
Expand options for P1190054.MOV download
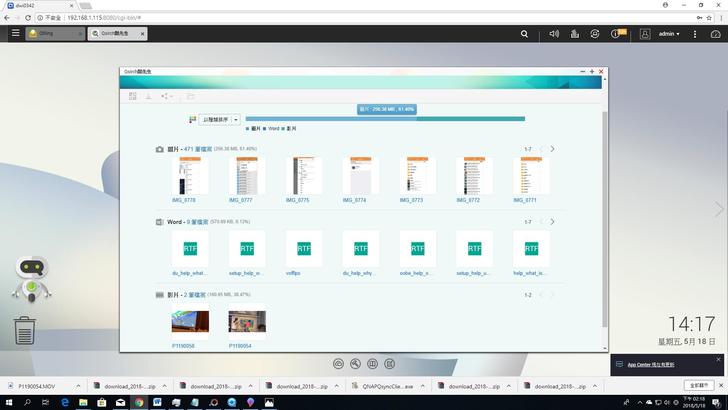pos(78,386)
